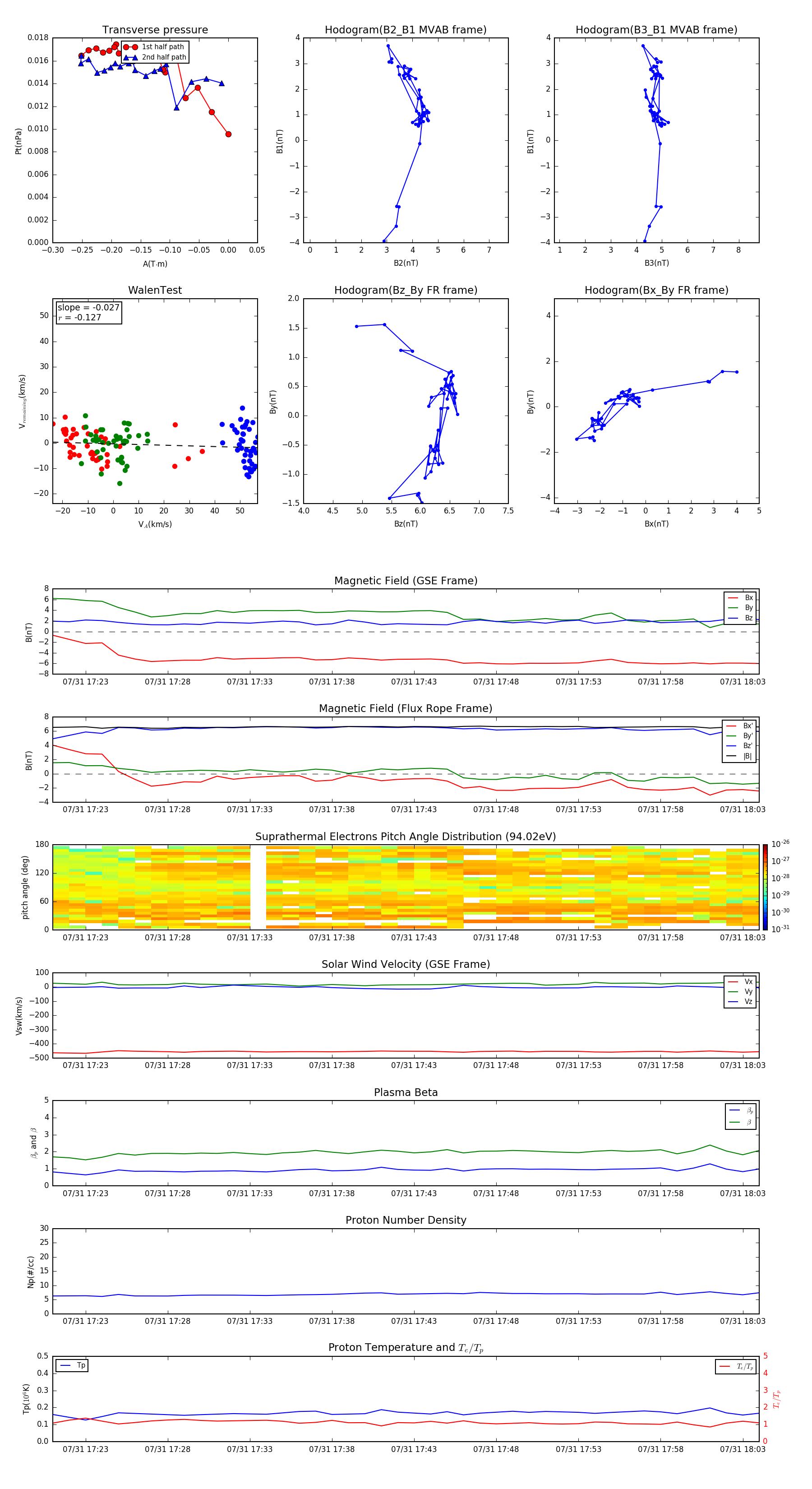Screen dimensions: 812x1489
Task: Click the "Hodogram(B2_B1 MVAB frame)" title
Action: pyautogui.click(x=406, y=29)
